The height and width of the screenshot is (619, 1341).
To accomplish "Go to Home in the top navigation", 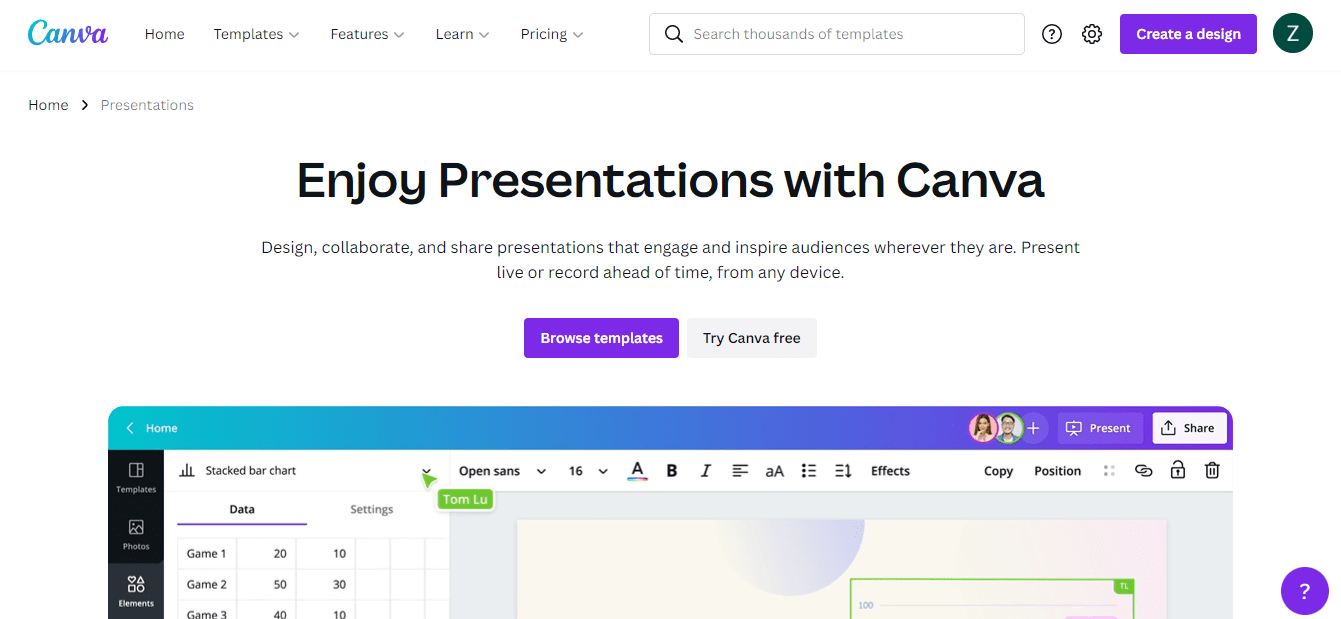I will pyautogui.click(x=164, y=34).
